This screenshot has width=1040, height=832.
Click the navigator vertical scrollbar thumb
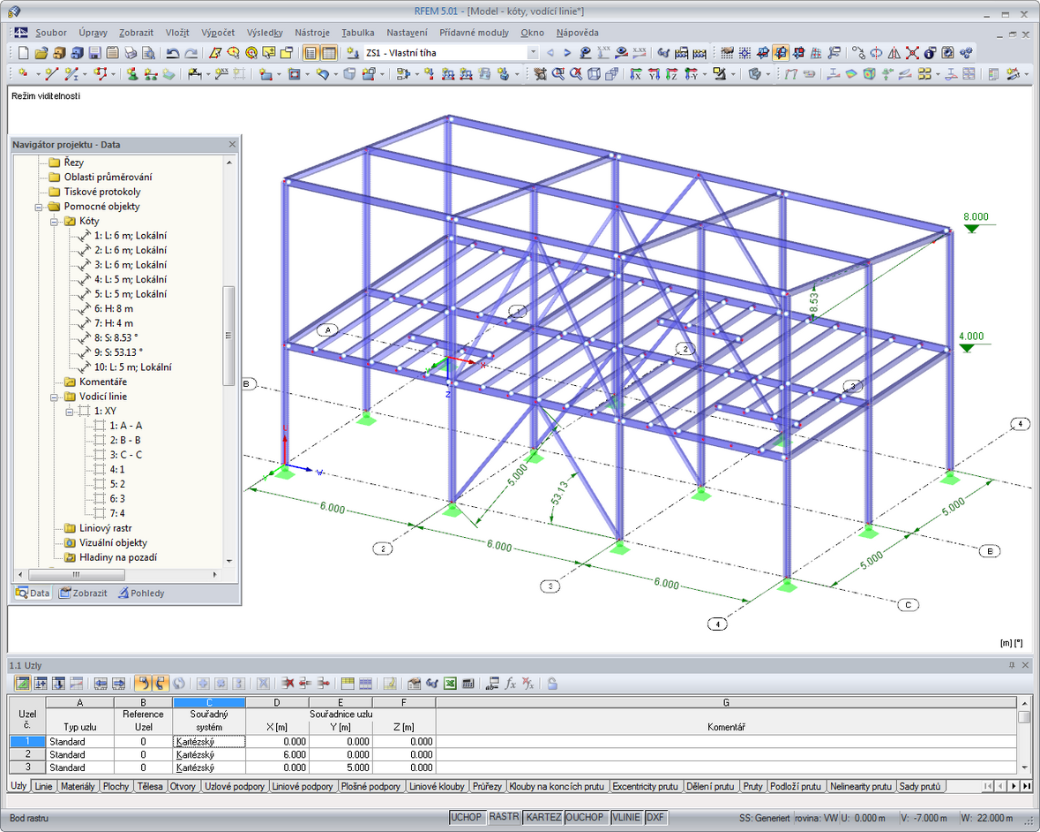point(229,336)
